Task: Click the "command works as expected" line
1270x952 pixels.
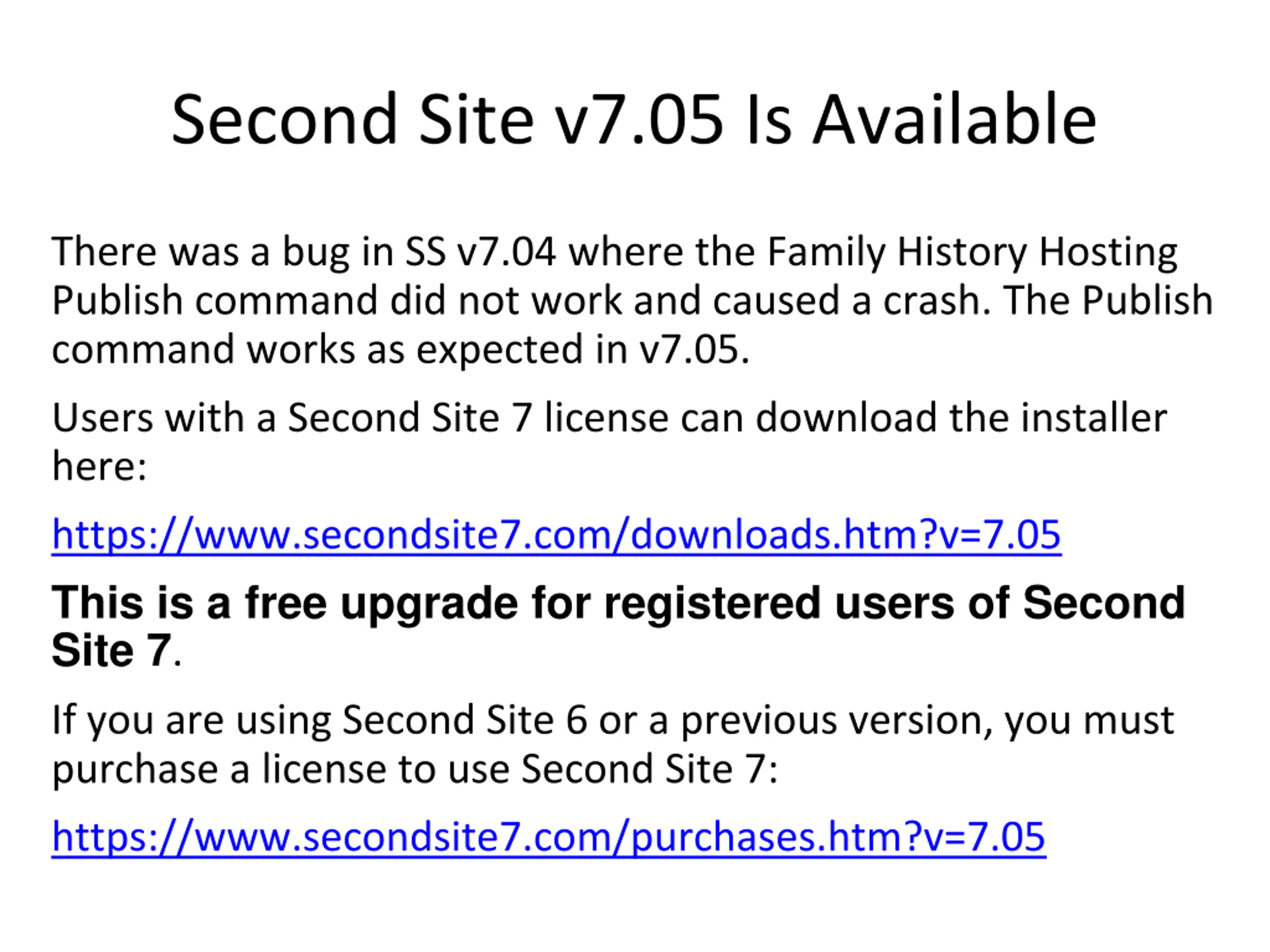Action: pos(317,349)
